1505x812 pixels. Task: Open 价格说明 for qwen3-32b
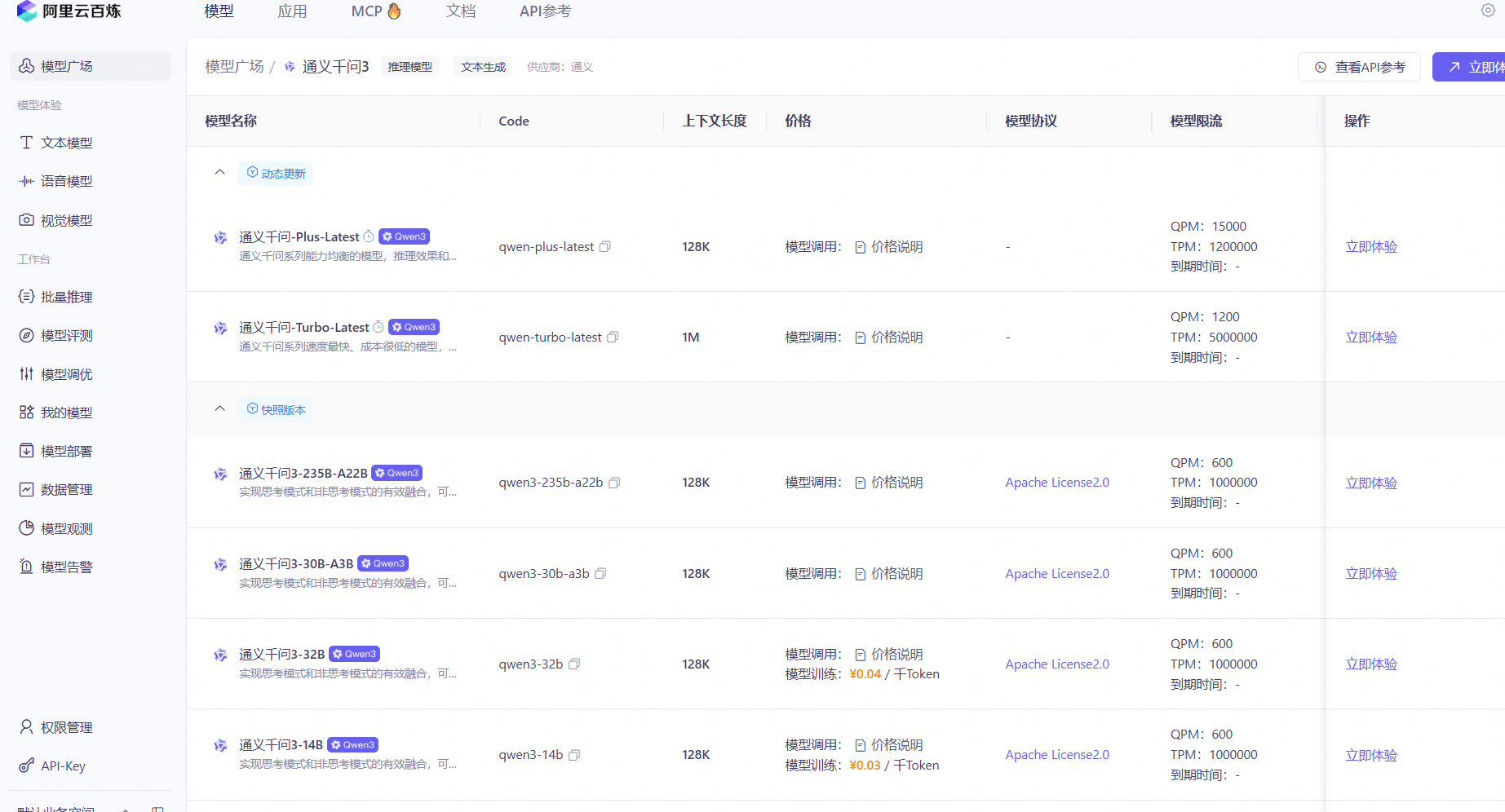(889, 655)
